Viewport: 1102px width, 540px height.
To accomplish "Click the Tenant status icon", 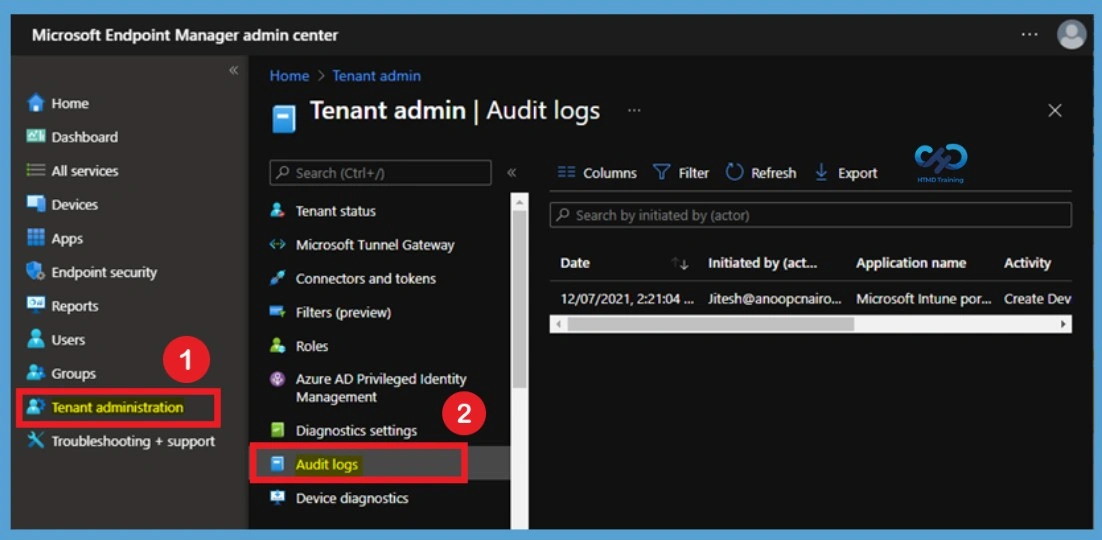I will tap(278, 210).
